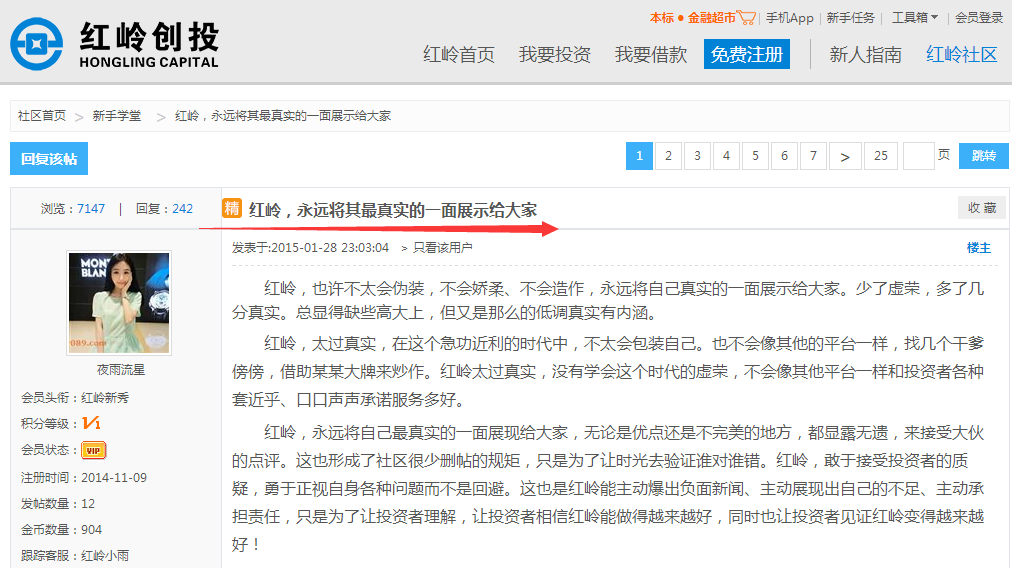The height and width of the screenshot is (568, 1012).
Task: Click the Hongling Capital logo icon
Action: coord(37,44)
